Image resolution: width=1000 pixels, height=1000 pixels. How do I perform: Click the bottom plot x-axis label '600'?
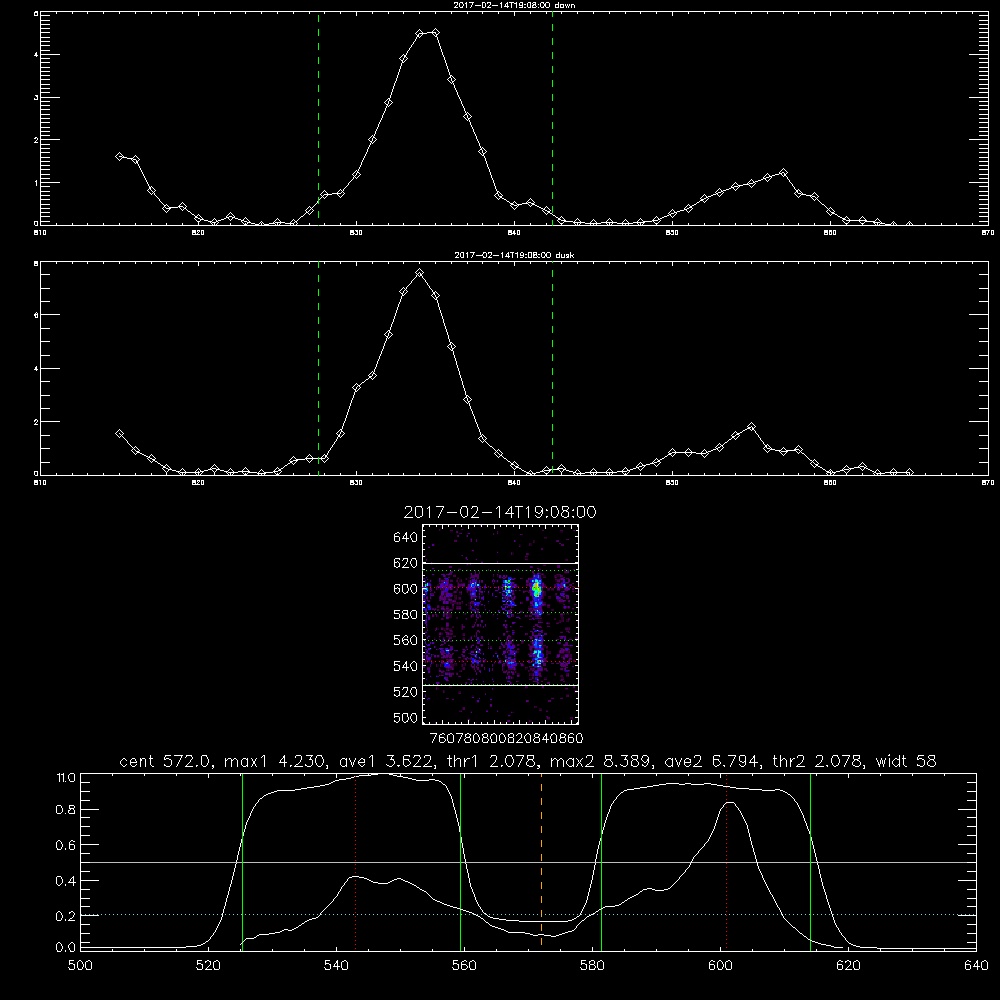tap(721, 966)
